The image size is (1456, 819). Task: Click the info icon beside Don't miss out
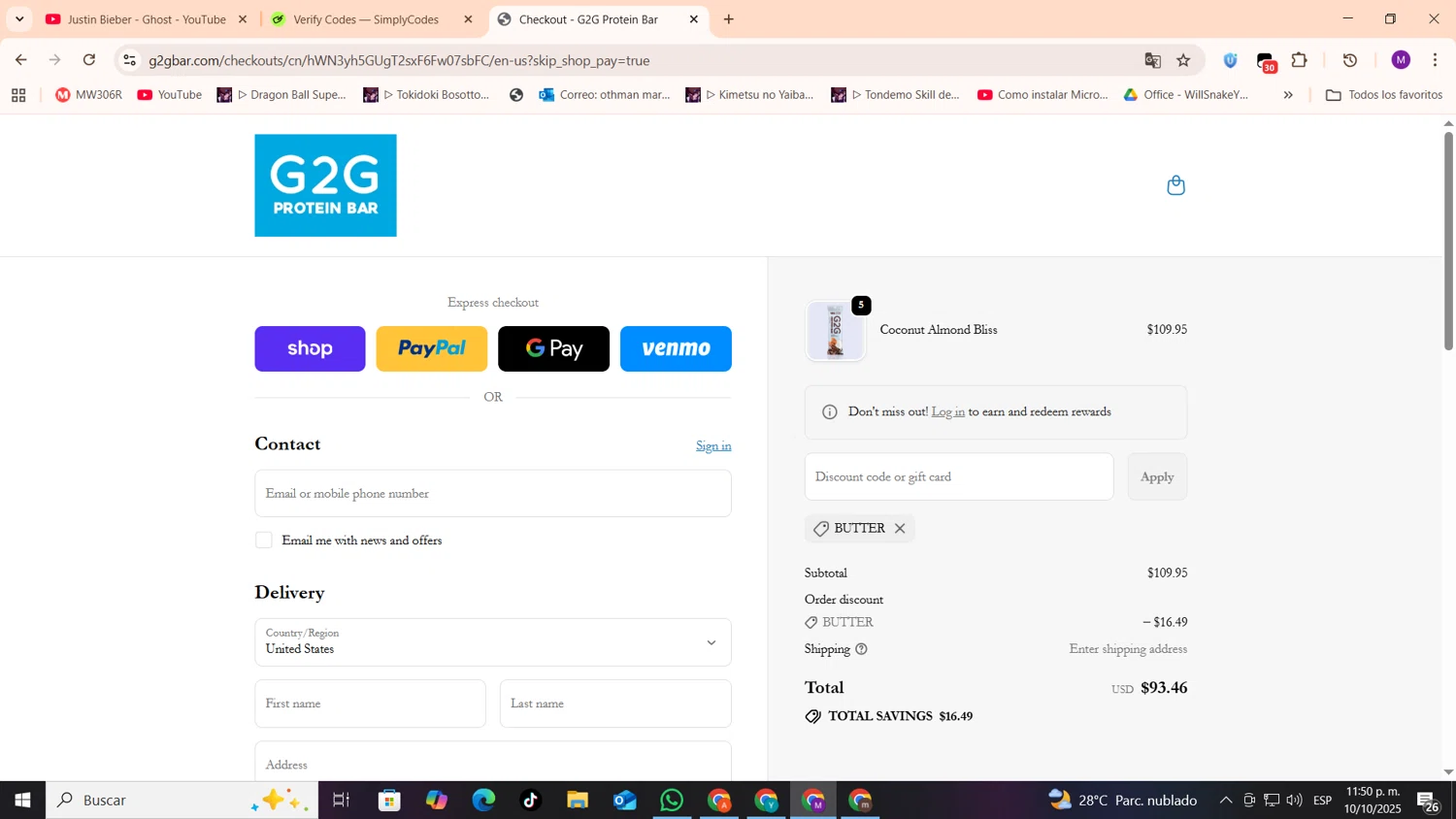pos(829,412)
